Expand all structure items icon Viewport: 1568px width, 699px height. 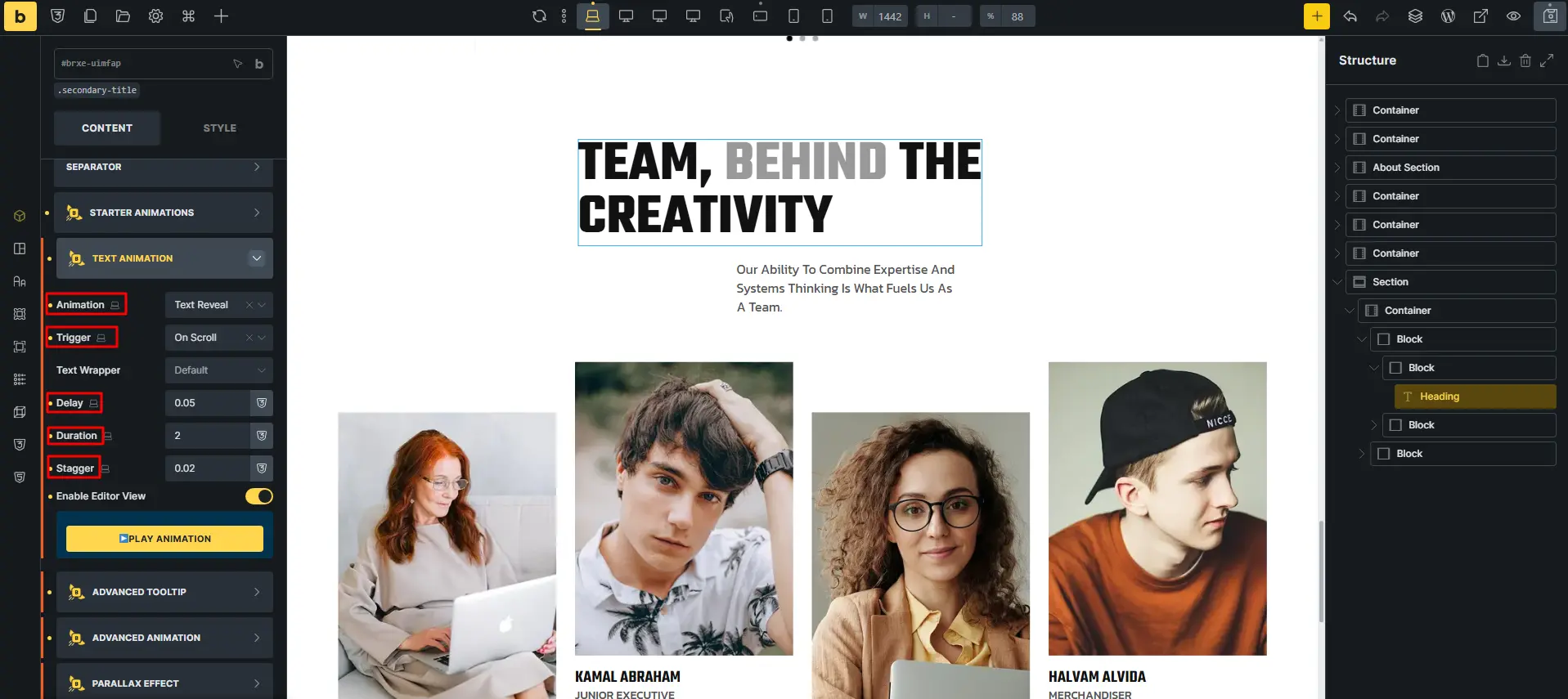[1546, 60]
